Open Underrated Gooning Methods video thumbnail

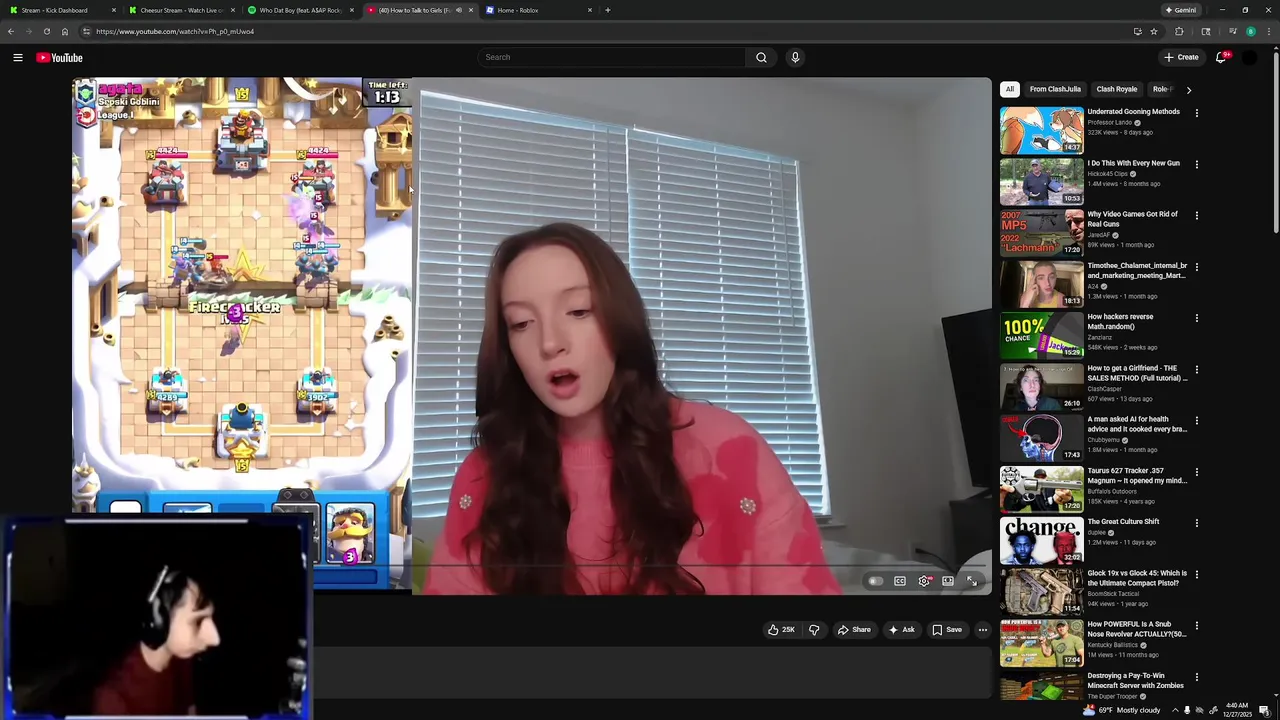(1041, 130)
